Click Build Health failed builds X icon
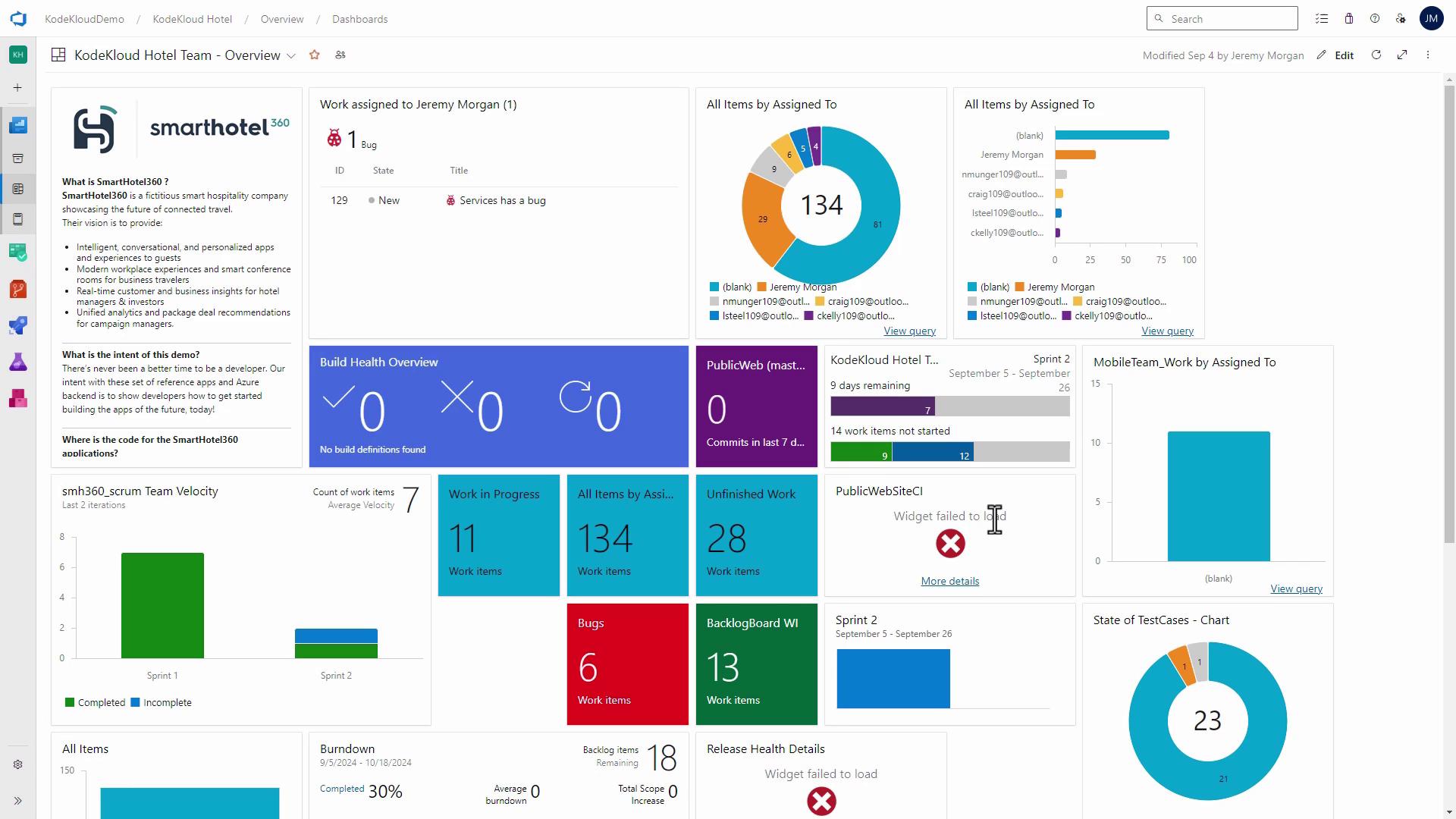 (457, 397)
